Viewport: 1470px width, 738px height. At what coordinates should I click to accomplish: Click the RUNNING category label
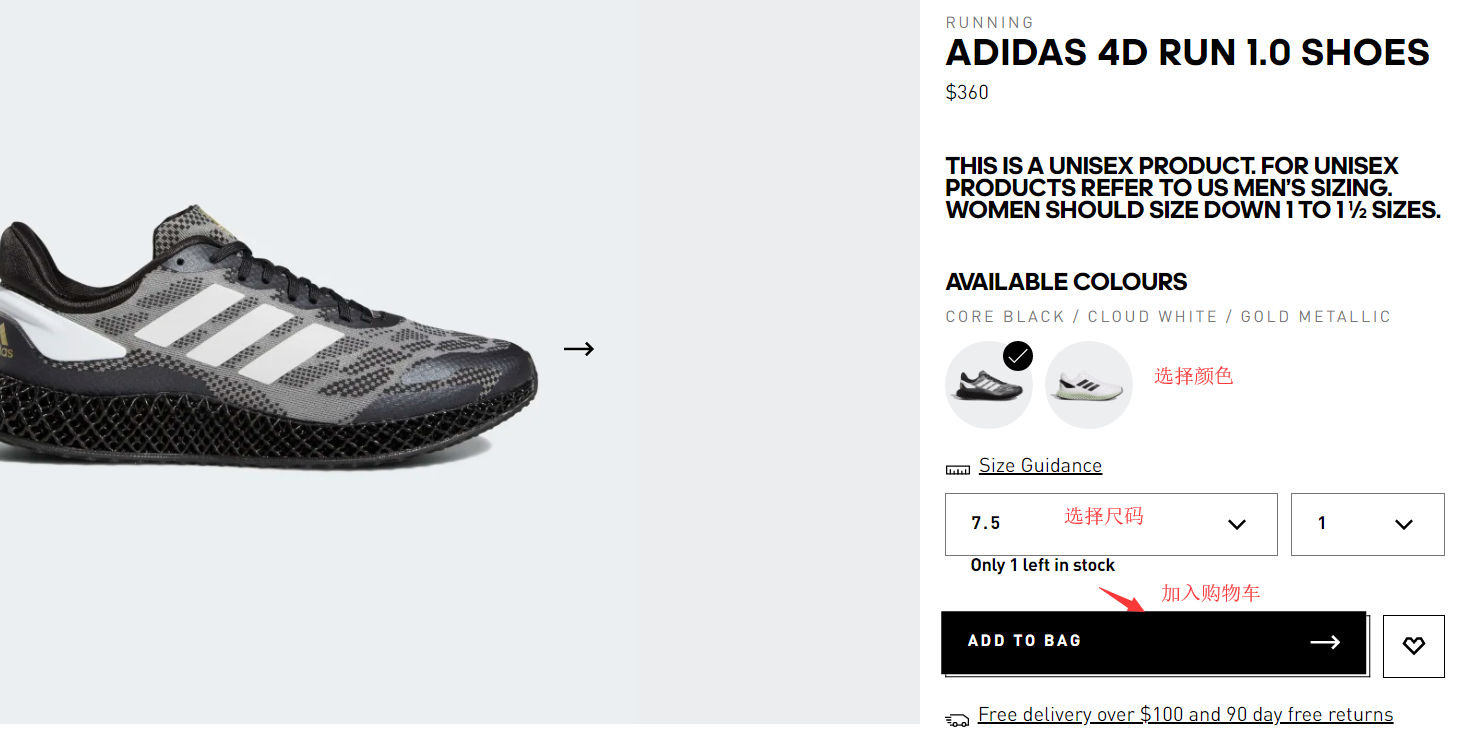989,22
